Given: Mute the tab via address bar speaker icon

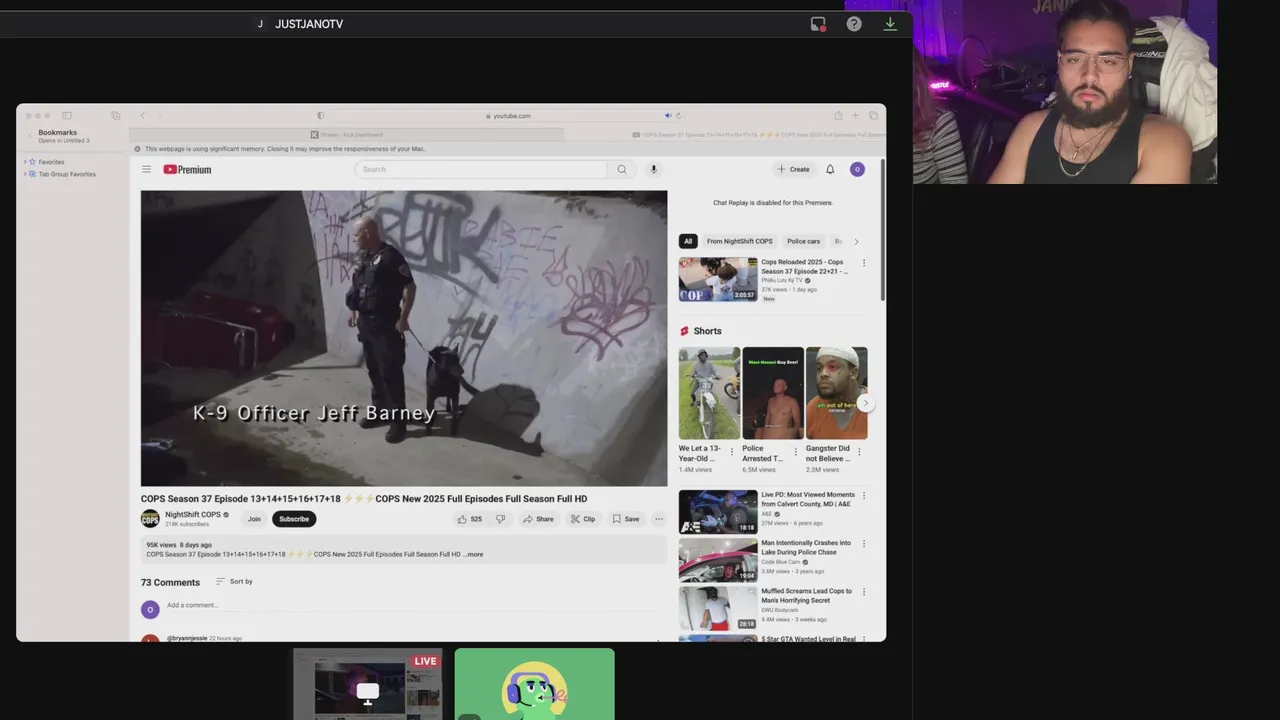Looking at the screenshot, I should [x=668, y=115].
